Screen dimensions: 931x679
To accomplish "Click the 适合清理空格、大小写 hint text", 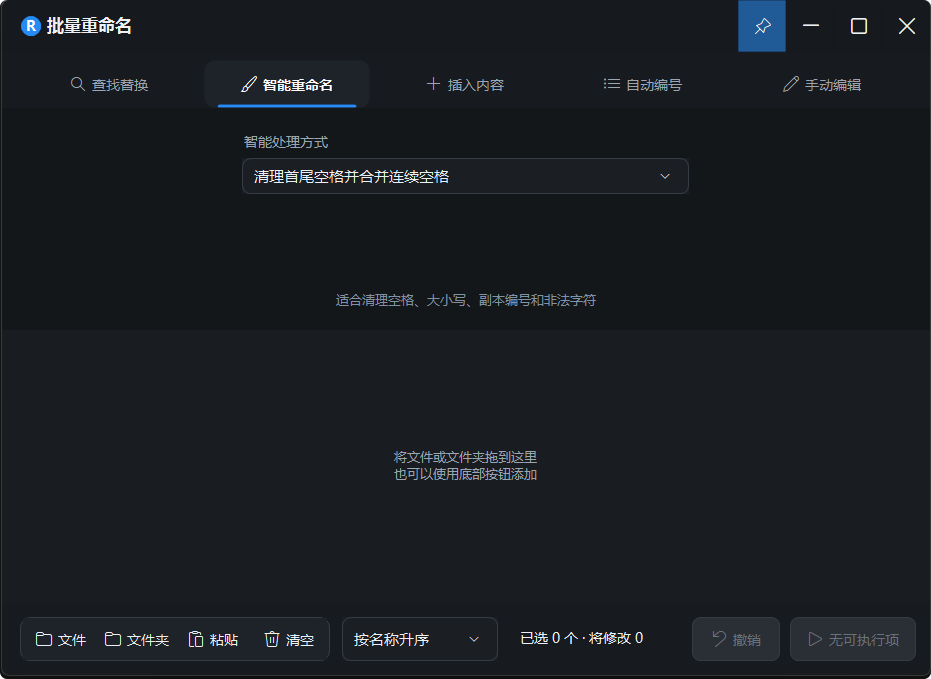I will (x=465, y=300).
